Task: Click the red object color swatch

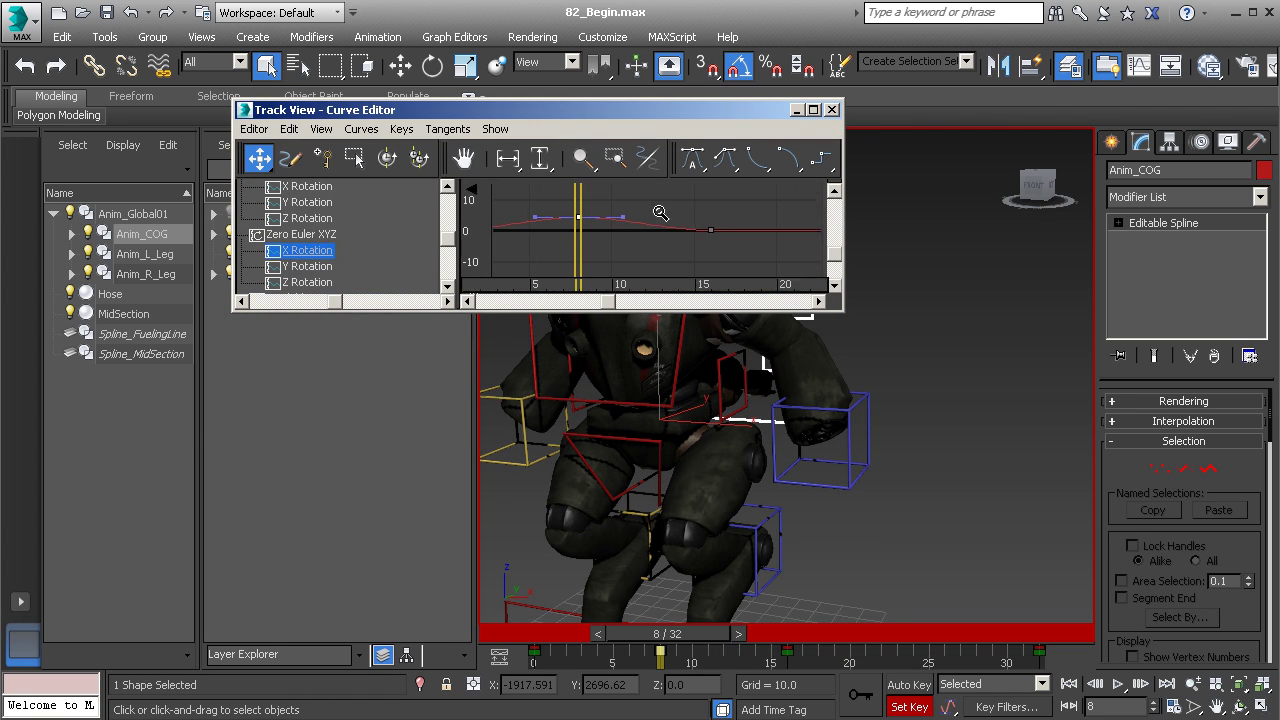Action: point(1264,170)
